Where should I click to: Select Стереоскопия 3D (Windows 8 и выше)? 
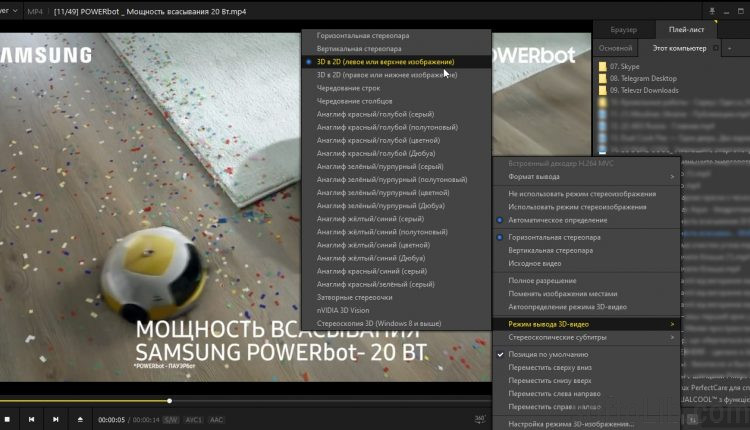point(397,323)
